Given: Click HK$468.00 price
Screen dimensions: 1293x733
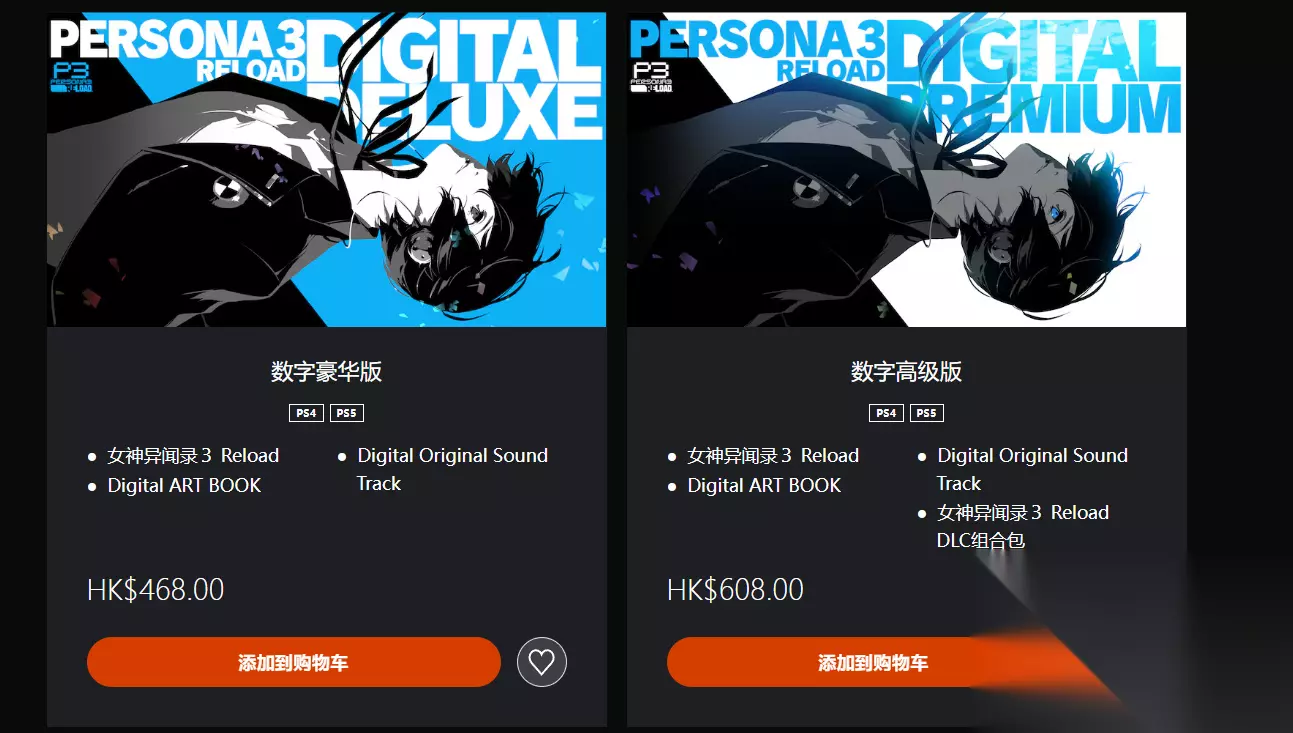Looking at the screenshot, I should point(156,589).
